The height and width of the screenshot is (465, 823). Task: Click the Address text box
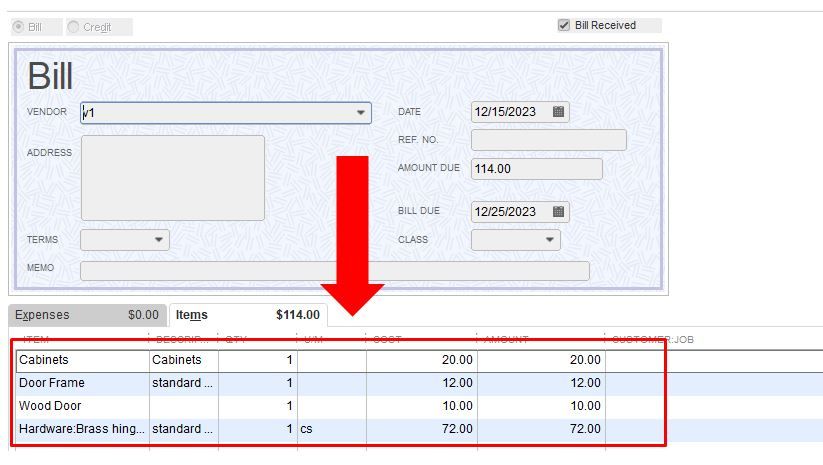click(172, 178)
